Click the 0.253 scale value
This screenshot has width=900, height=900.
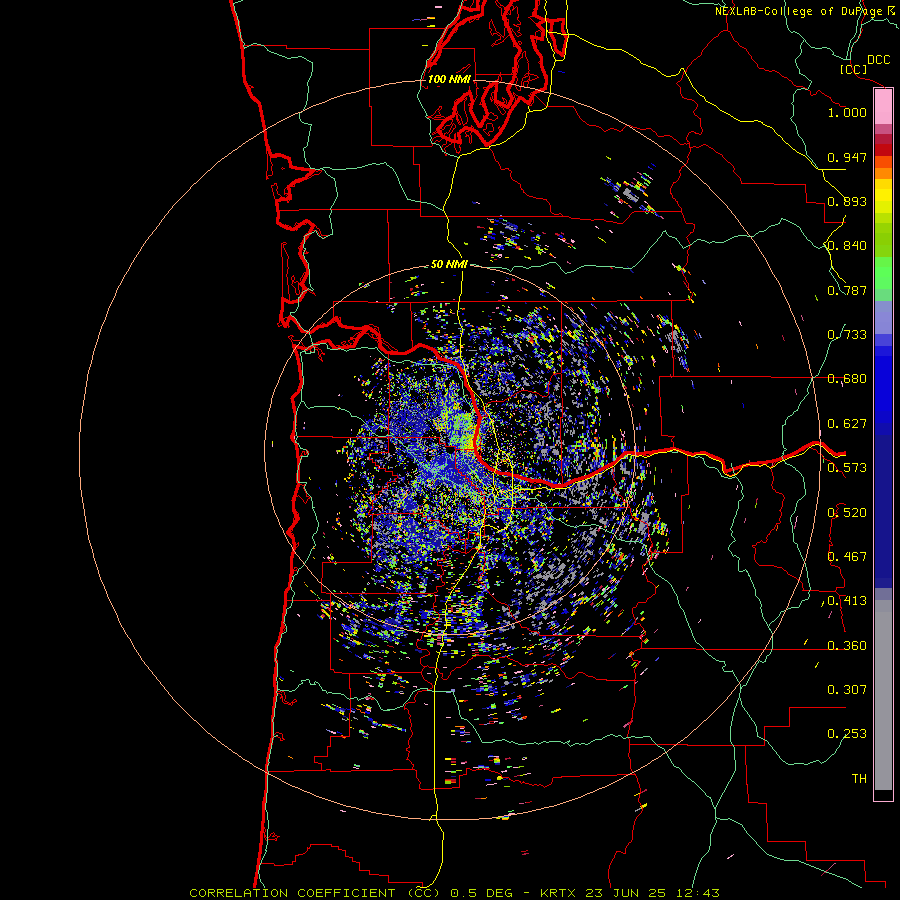pos(847,734)
